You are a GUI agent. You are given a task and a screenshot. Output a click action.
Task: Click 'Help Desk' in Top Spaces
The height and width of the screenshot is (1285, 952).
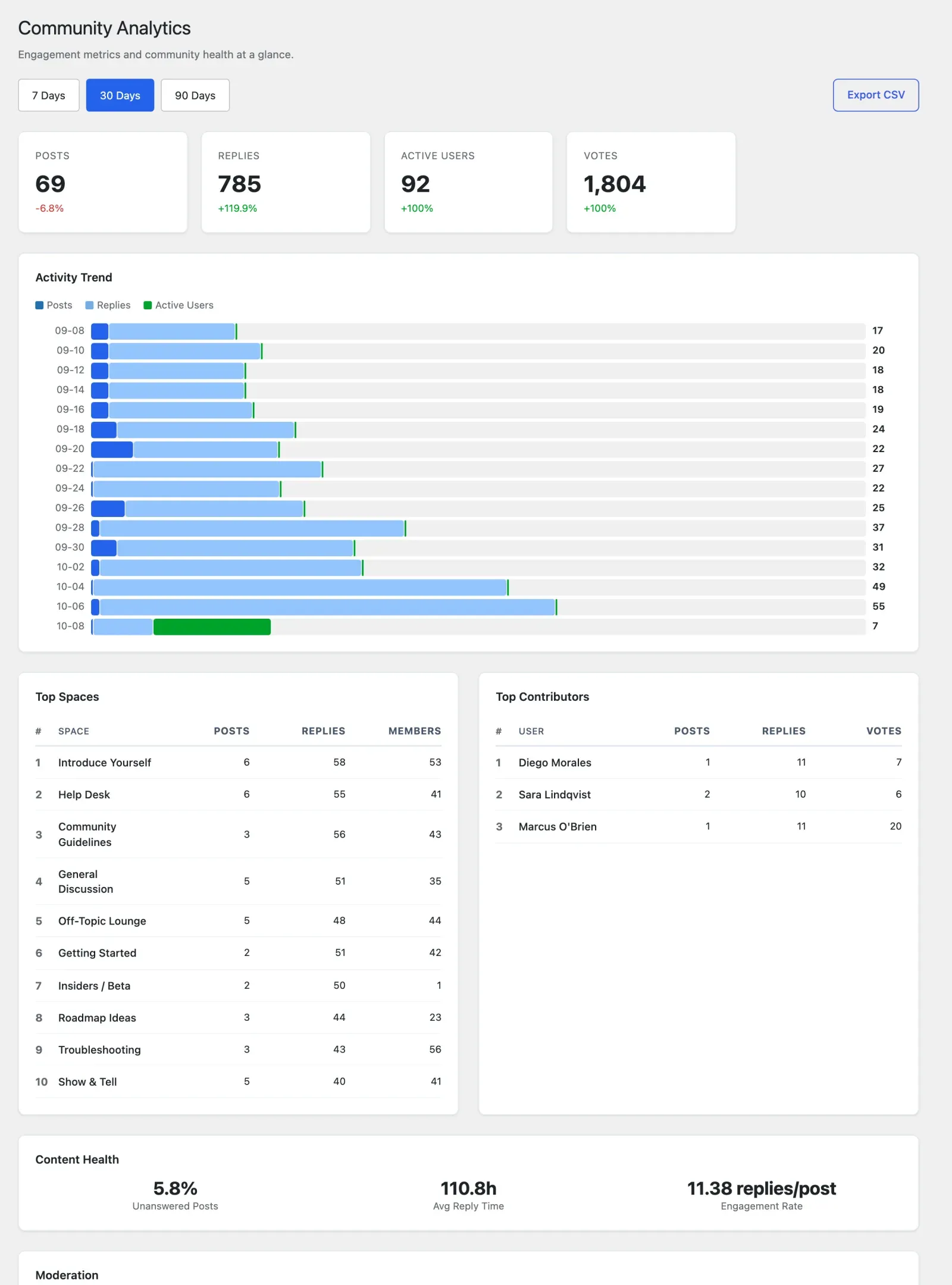click(x=84, y=795)
